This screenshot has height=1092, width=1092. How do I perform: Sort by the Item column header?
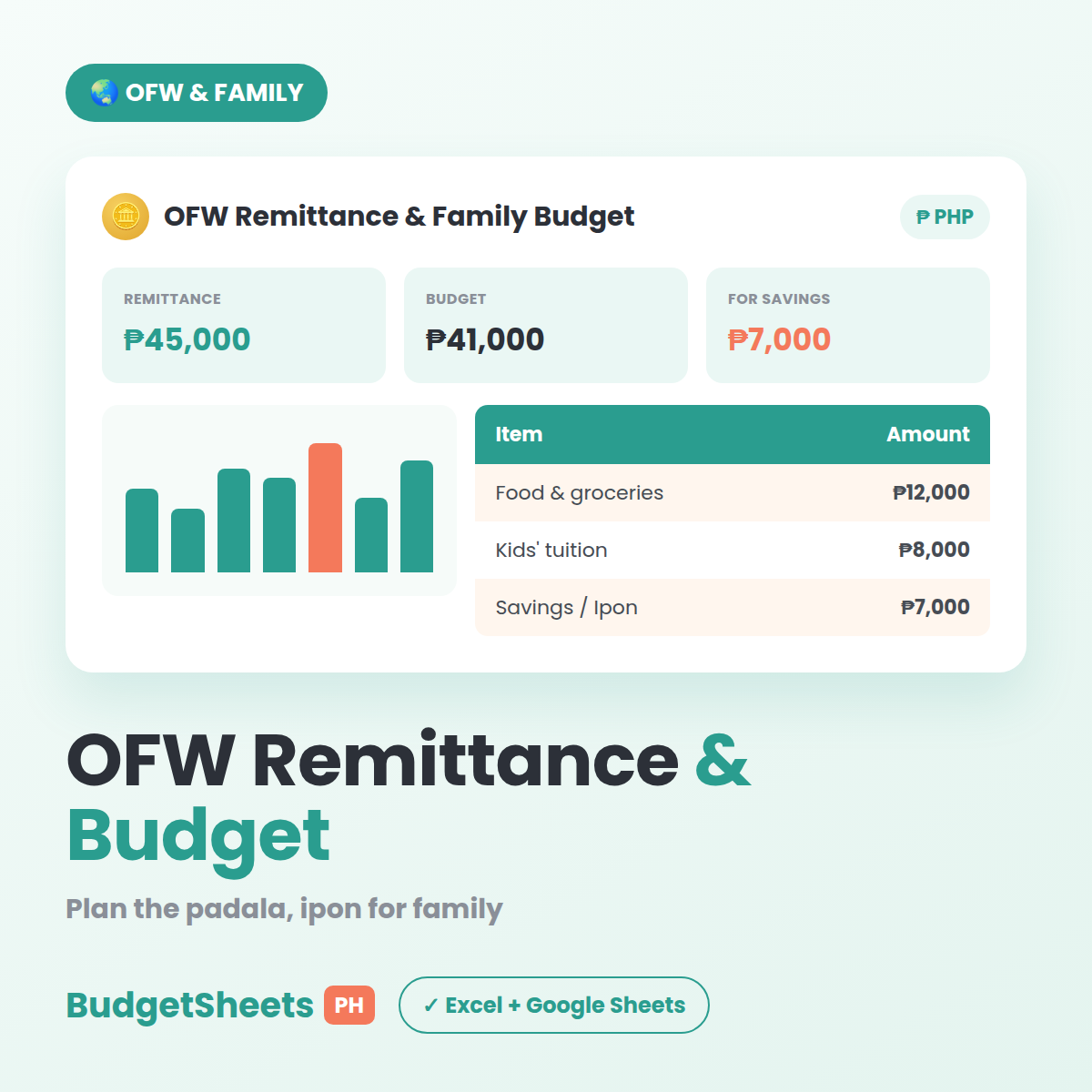pyautogui.click(x=519, y=434)
